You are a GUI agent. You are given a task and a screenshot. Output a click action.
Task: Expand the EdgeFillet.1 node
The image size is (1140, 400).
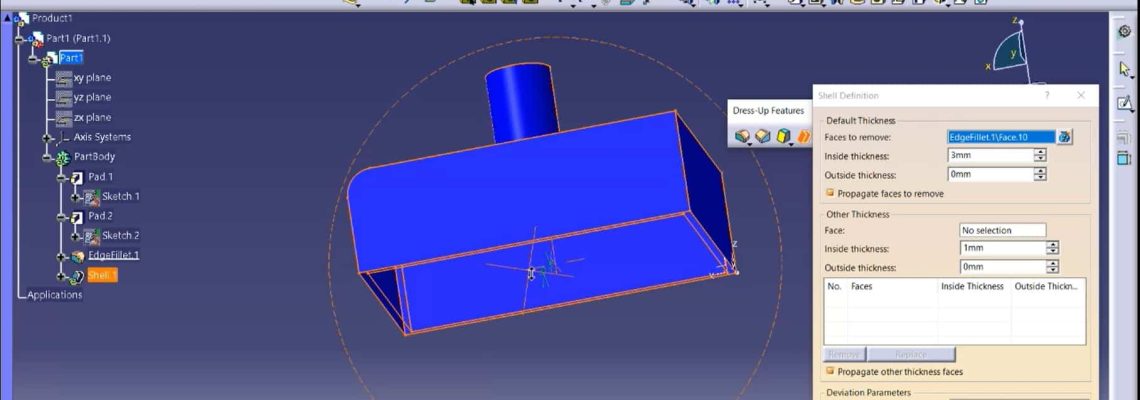[x=62, y=257]
